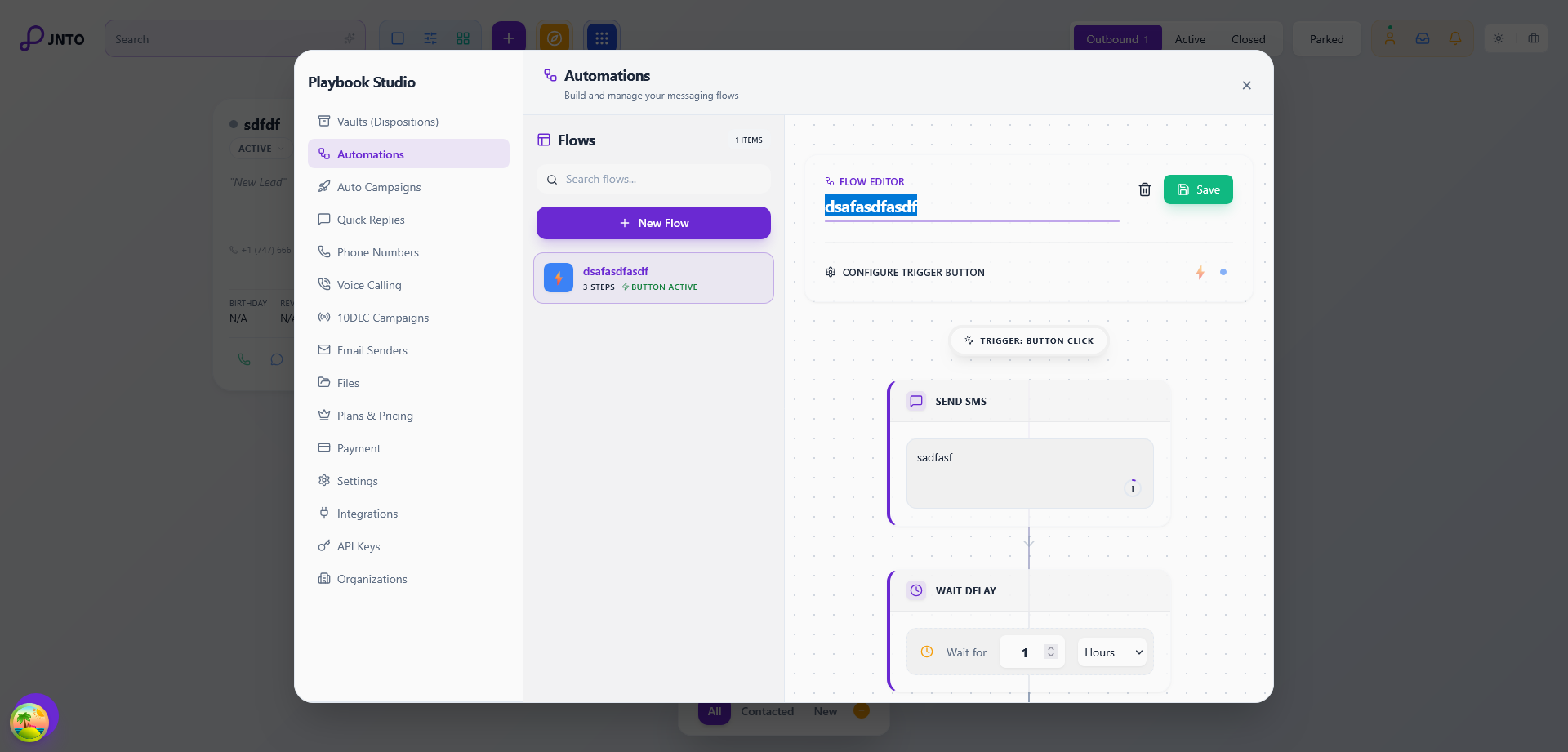Click the inbox tray icon
Screen dimensions: 1568x752
[1423, 38]
